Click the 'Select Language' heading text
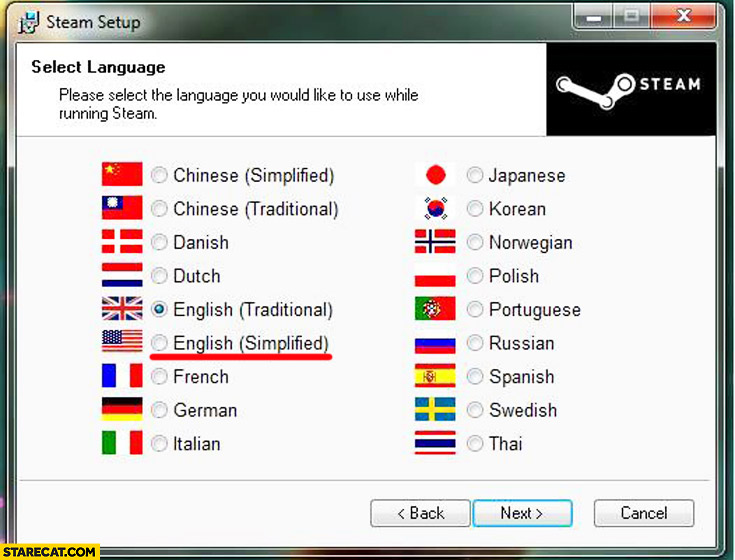735x560 pixels. click(x=98, y=67)
